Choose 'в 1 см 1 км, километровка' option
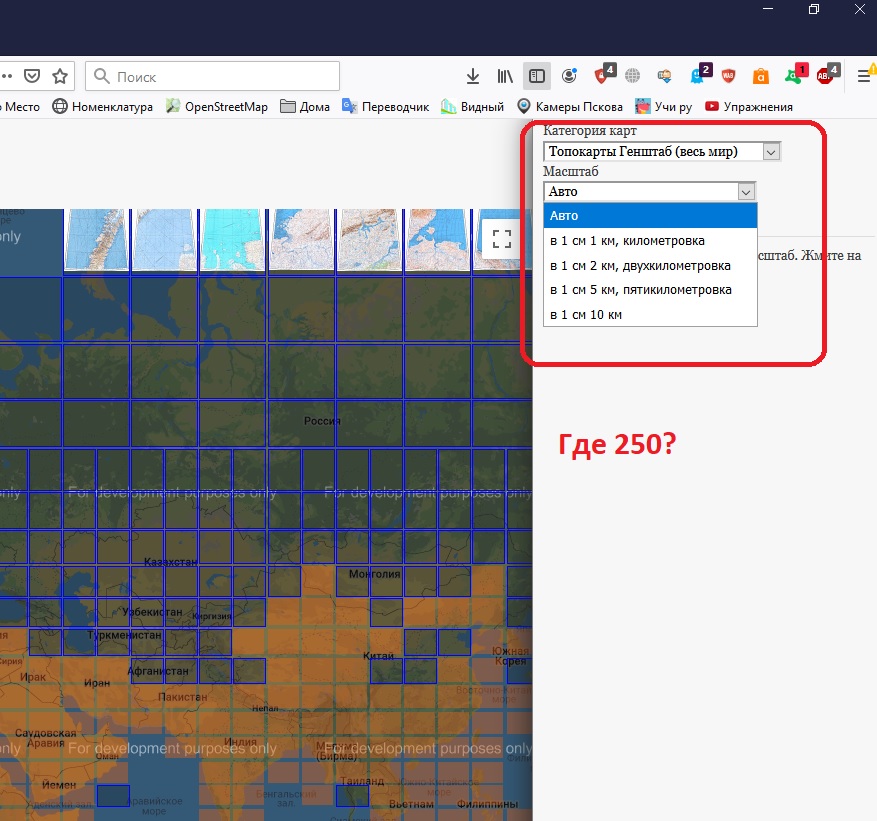The height and width of the screenshot is (821, 877). pyautogui.click(x=650, y=241)
